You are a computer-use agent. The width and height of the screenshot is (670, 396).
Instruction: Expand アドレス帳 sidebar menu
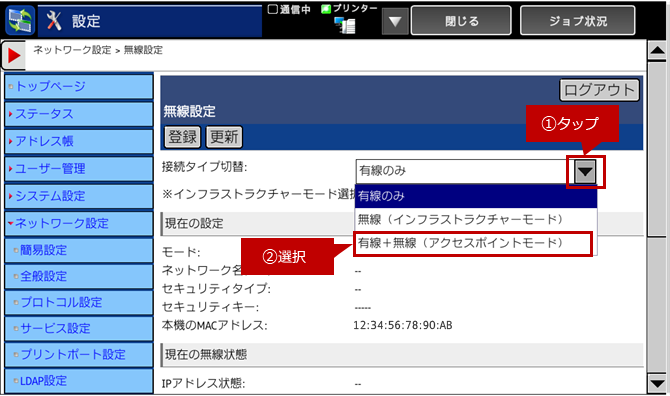(79, 141)
